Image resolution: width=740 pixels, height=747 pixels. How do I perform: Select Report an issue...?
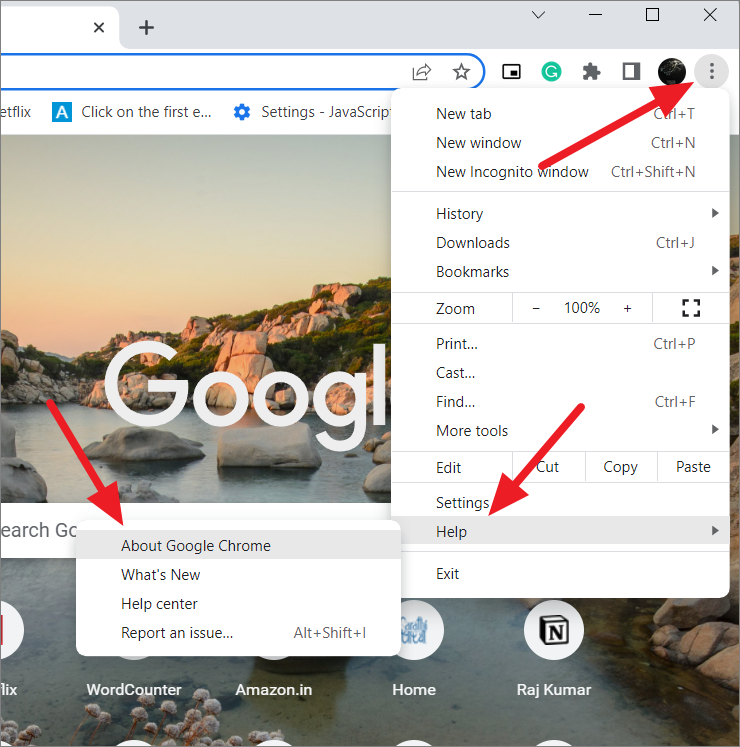coord(238,633)
